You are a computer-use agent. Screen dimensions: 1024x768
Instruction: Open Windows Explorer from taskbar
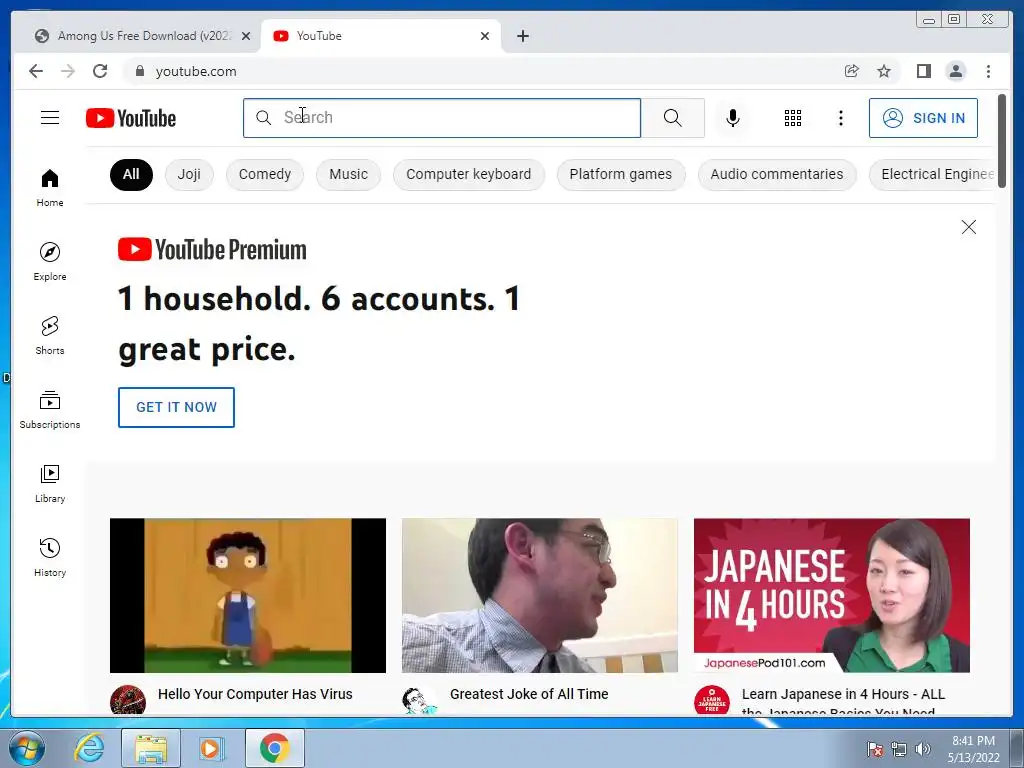point(151,748)
